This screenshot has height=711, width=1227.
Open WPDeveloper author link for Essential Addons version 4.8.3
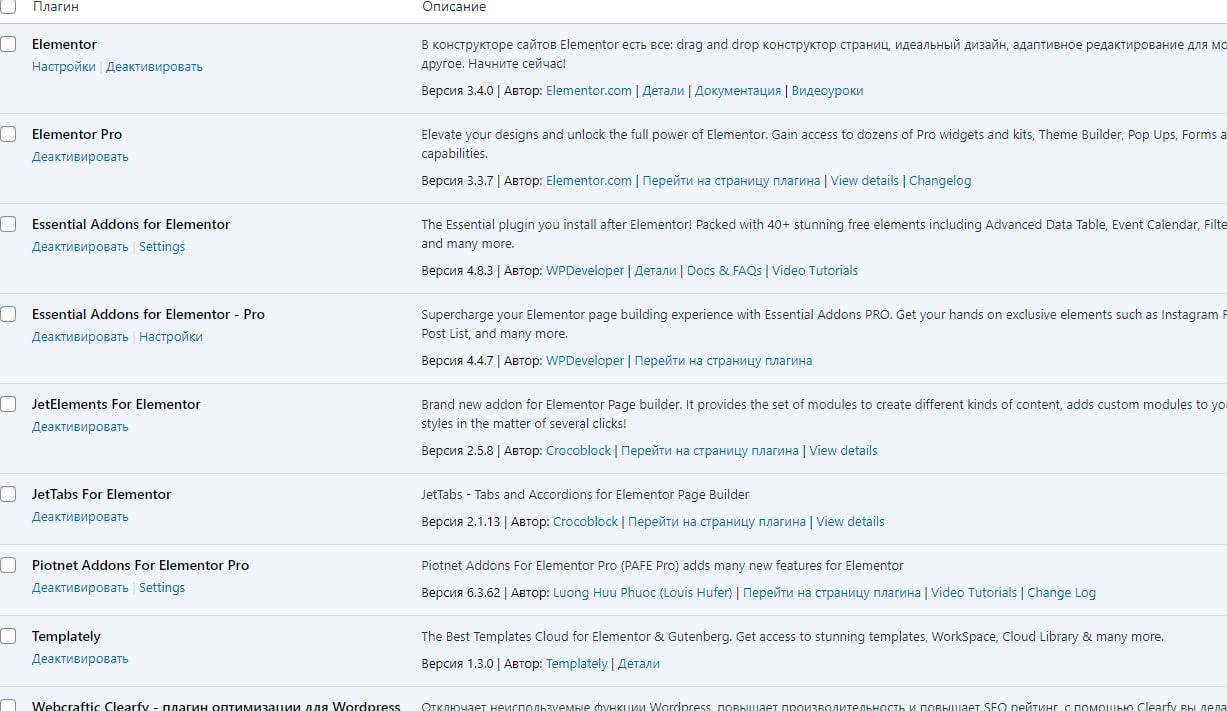[x=585, y=271]
